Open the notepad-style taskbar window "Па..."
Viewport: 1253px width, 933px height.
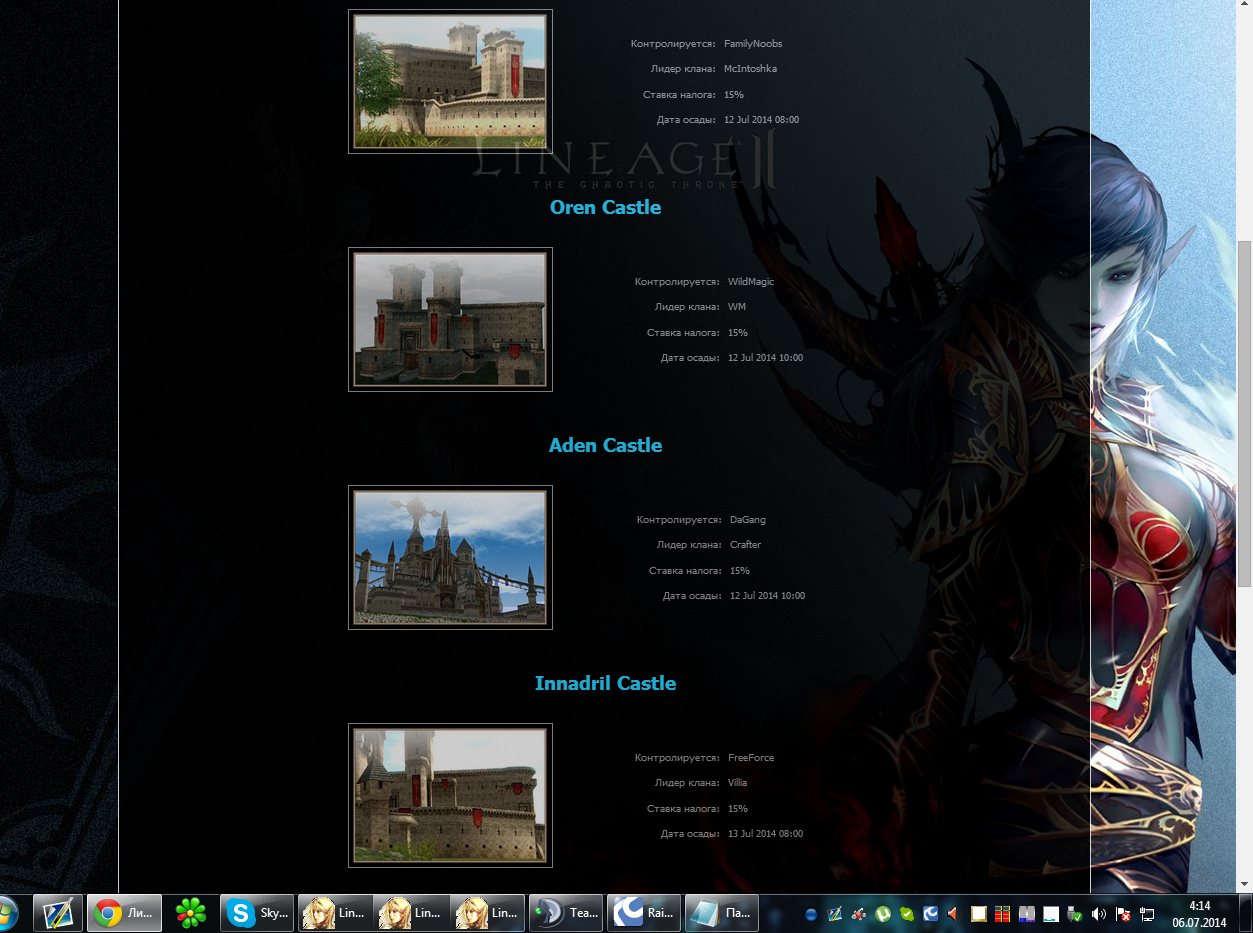click(722, 913)
